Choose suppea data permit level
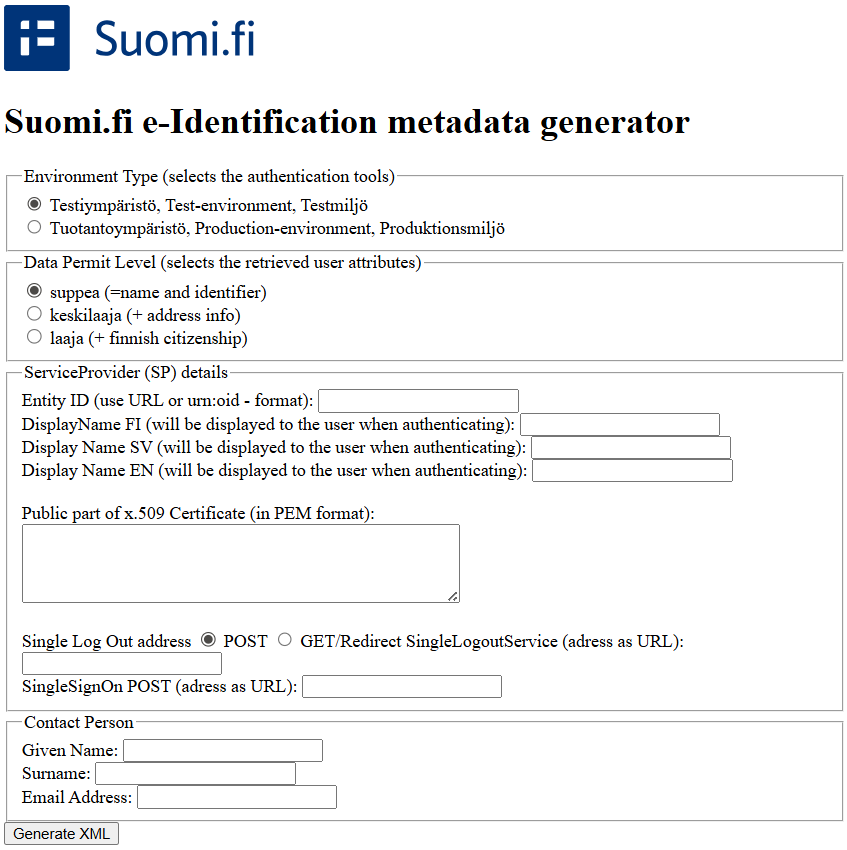This screenshot has width=847, height=850. 35,292
